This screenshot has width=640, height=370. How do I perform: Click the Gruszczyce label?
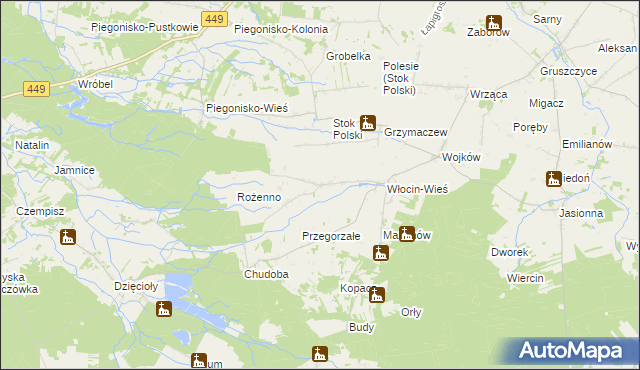(x=569, y=71)
